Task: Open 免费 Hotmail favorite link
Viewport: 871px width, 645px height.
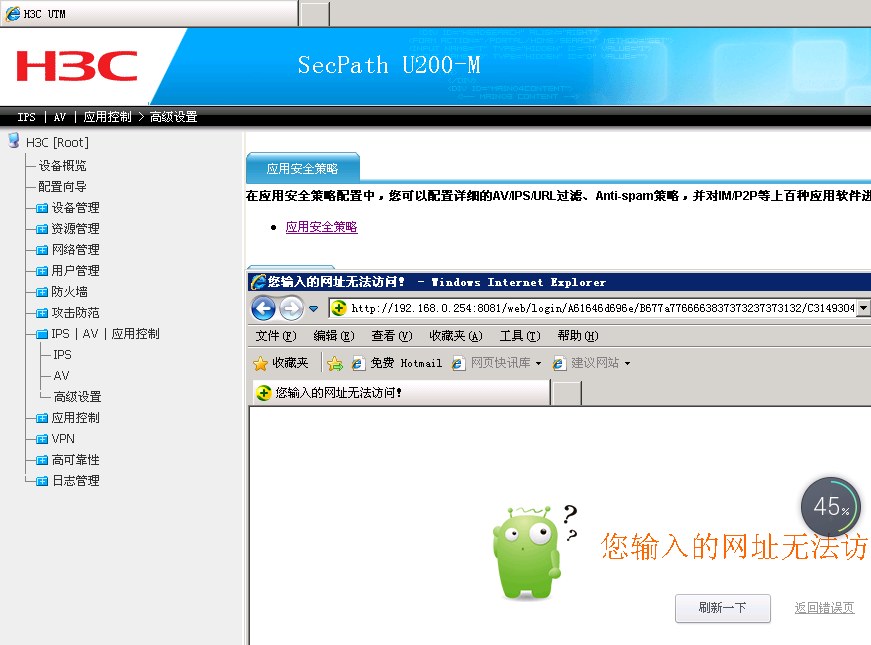Action: click(x=406, y=363)
